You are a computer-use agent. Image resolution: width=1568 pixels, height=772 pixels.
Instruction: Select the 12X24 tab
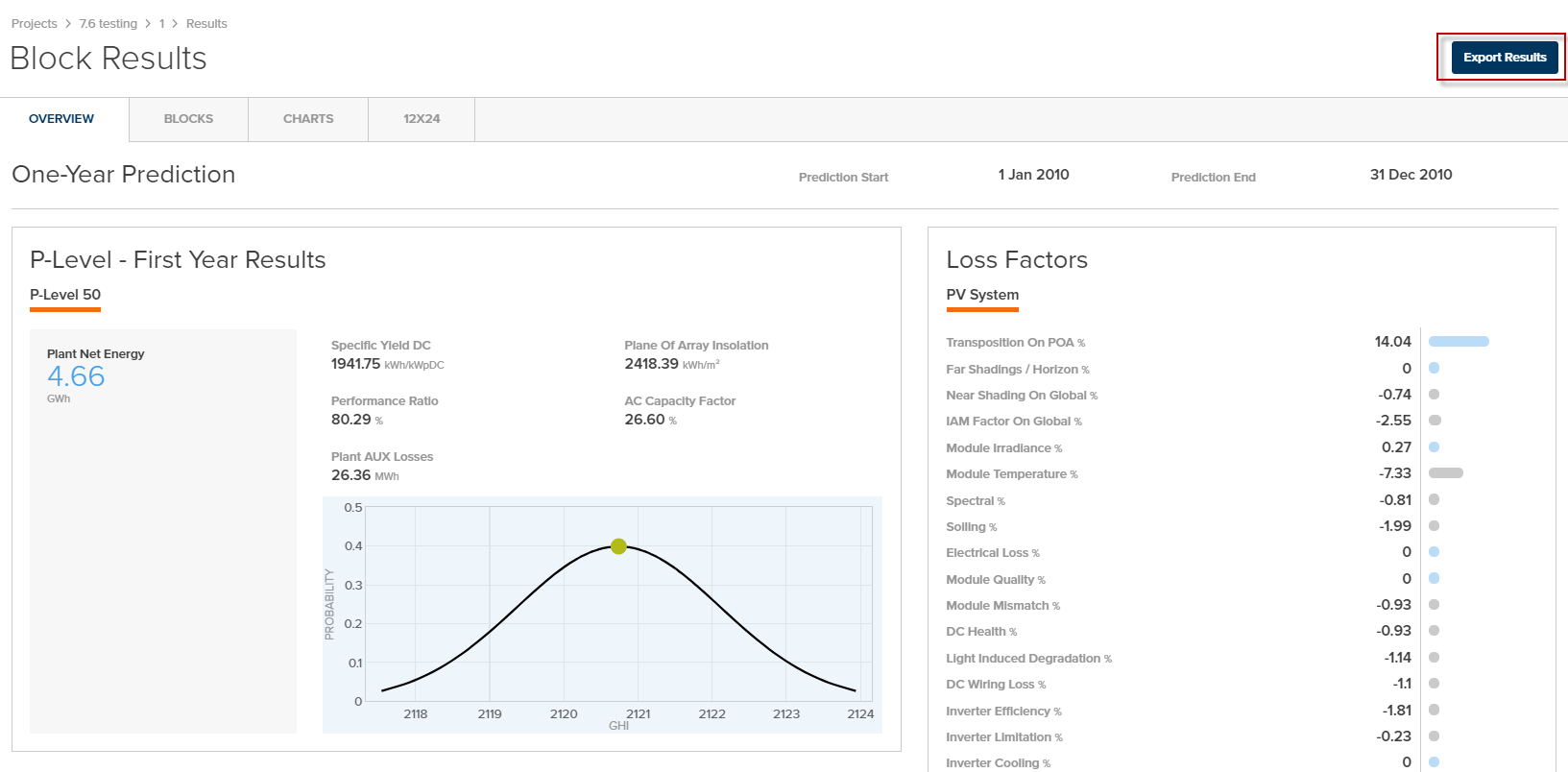422,119
